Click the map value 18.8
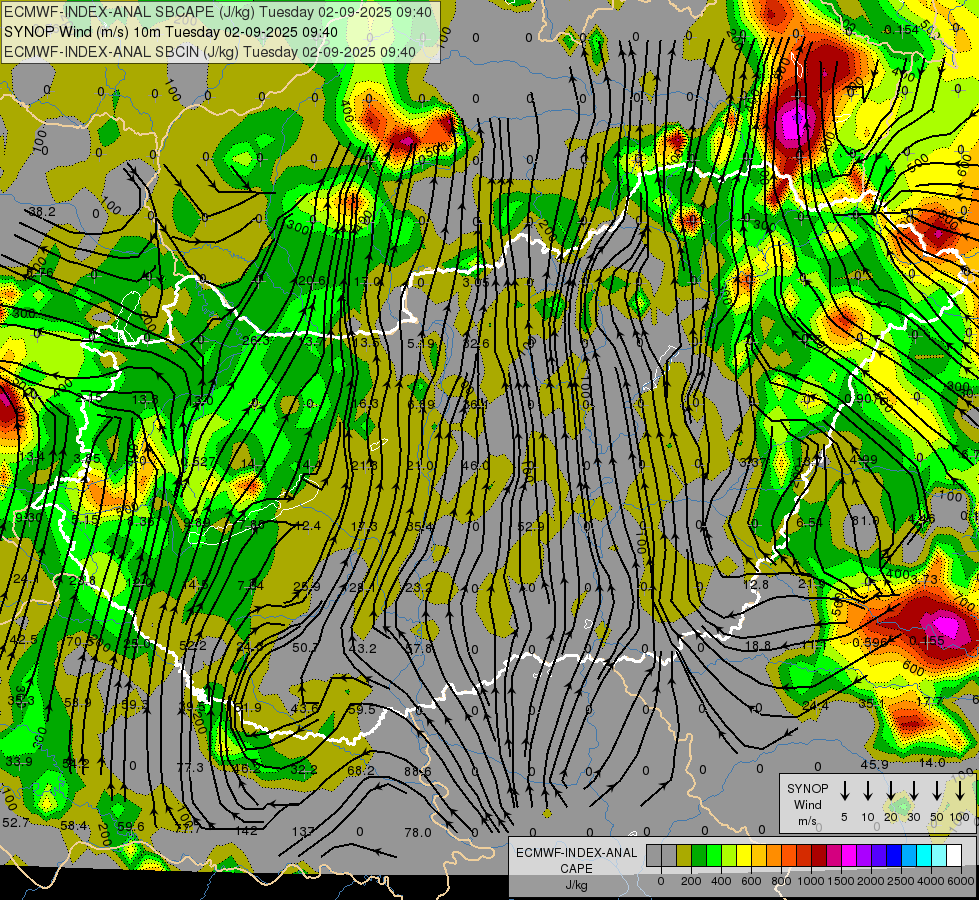Screen dimensions: 979x900 (x=757, y=646)
